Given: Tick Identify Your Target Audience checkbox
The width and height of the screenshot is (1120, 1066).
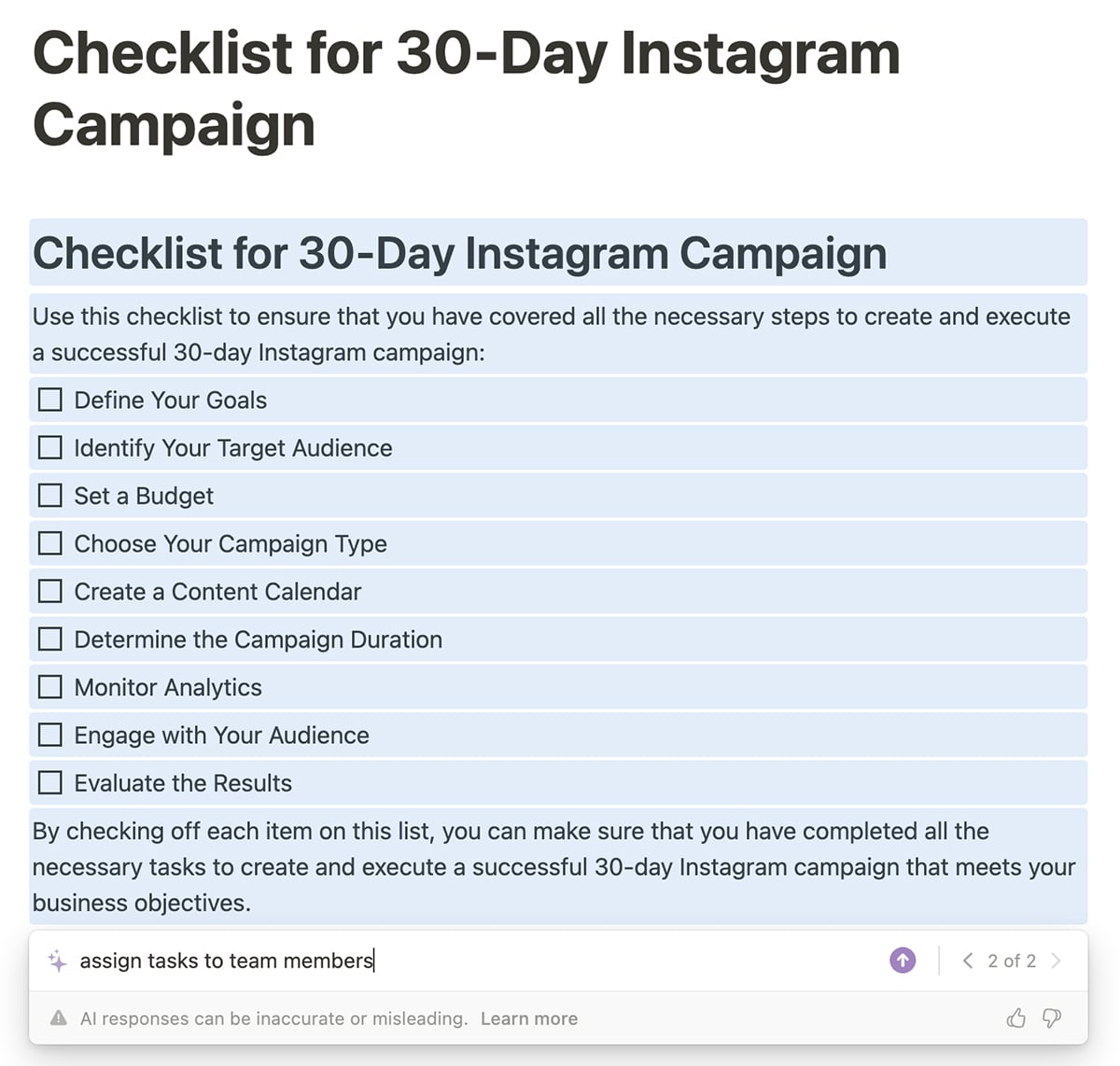Looking at the screenshot, I should pos(50,448).
